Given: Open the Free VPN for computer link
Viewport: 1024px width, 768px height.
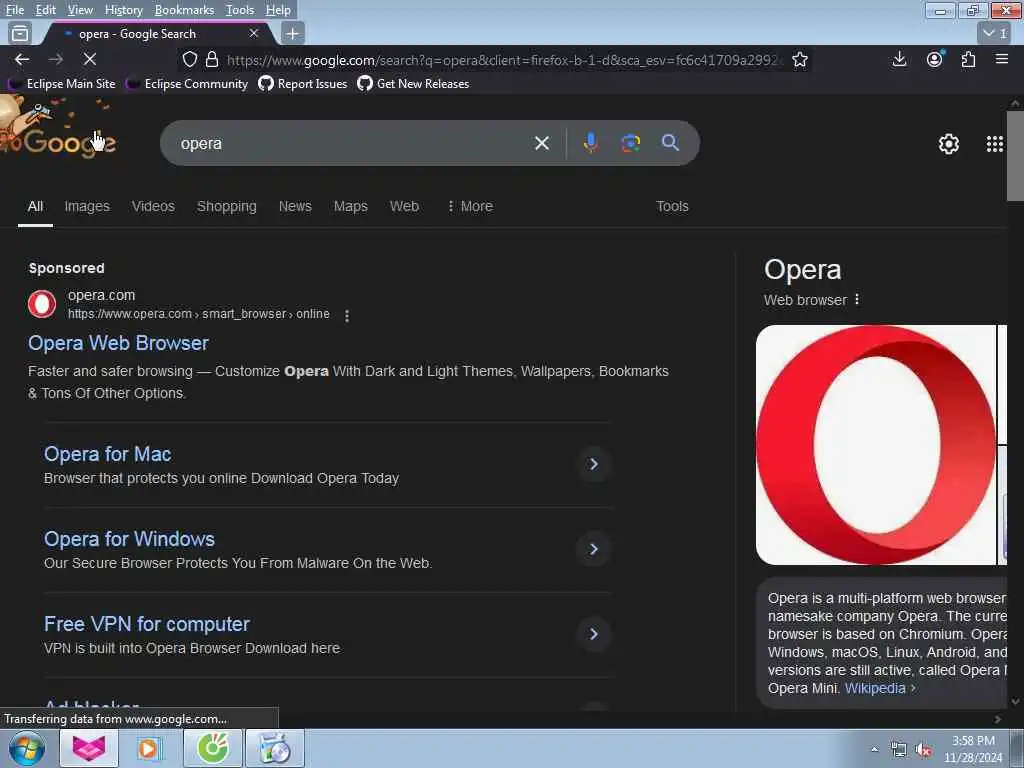Looking at the screenshot, I should click(147, 624).
